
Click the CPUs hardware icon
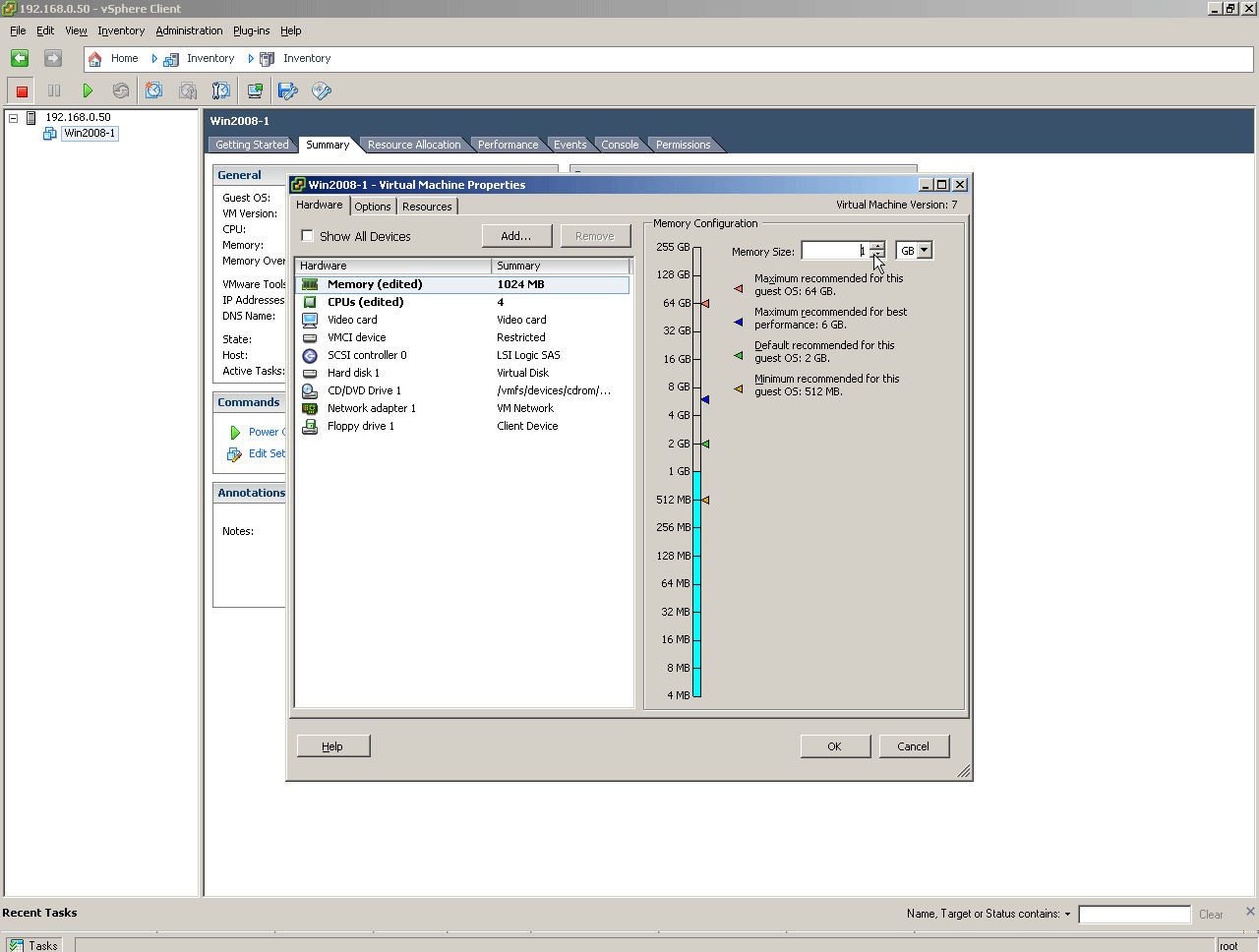click(x=310, y=302)
